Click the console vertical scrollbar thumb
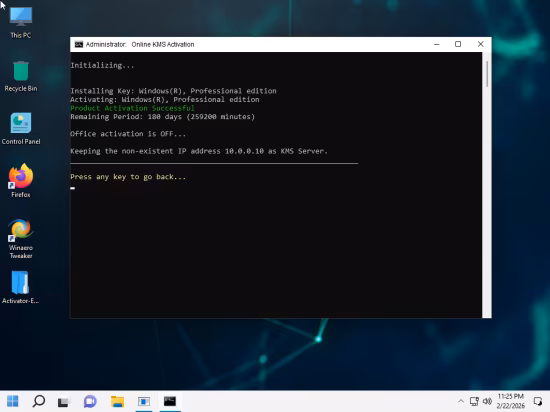 487,74
